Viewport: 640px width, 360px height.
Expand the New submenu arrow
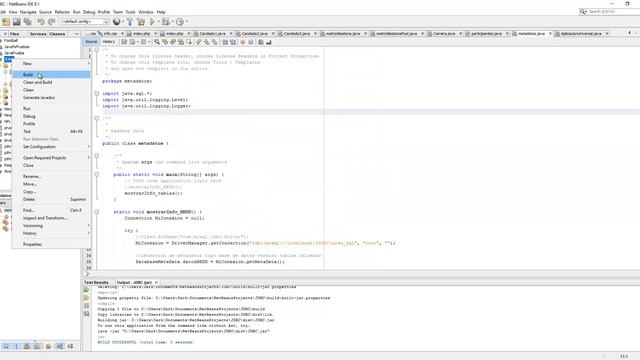(x=89, y=64)
